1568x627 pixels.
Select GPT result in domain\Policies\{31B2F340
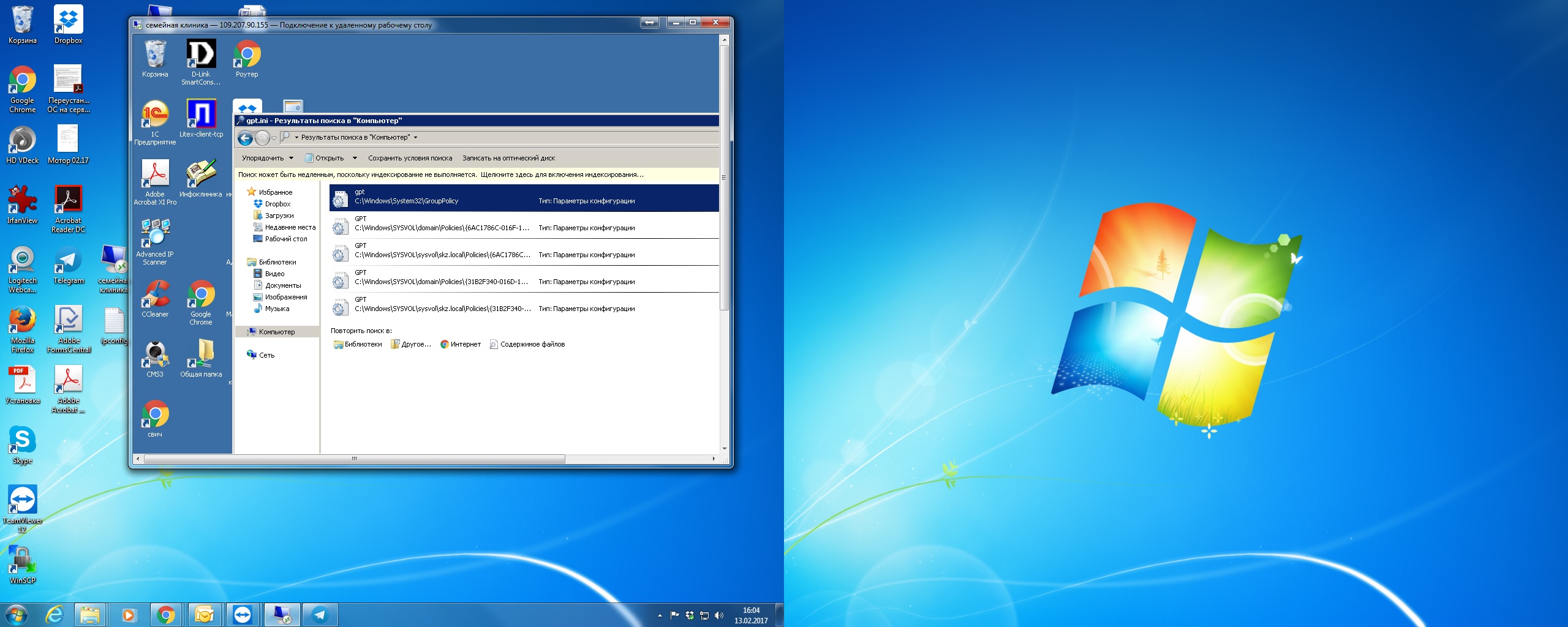[x=524, y=279]
